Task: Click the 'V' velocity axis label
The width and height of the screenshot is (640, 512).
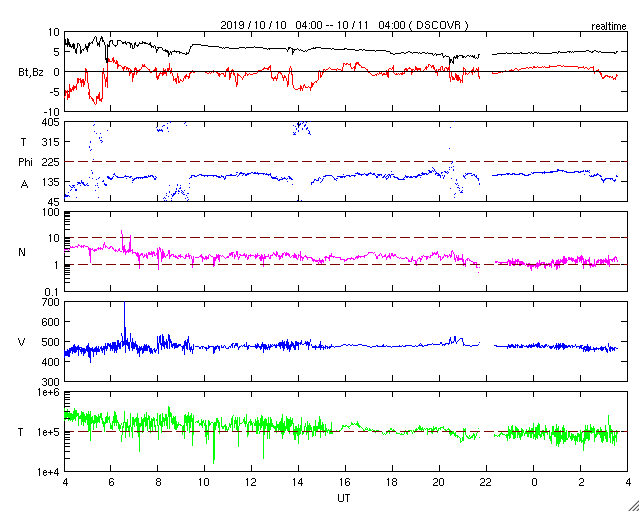Action: tap(22, 342)
